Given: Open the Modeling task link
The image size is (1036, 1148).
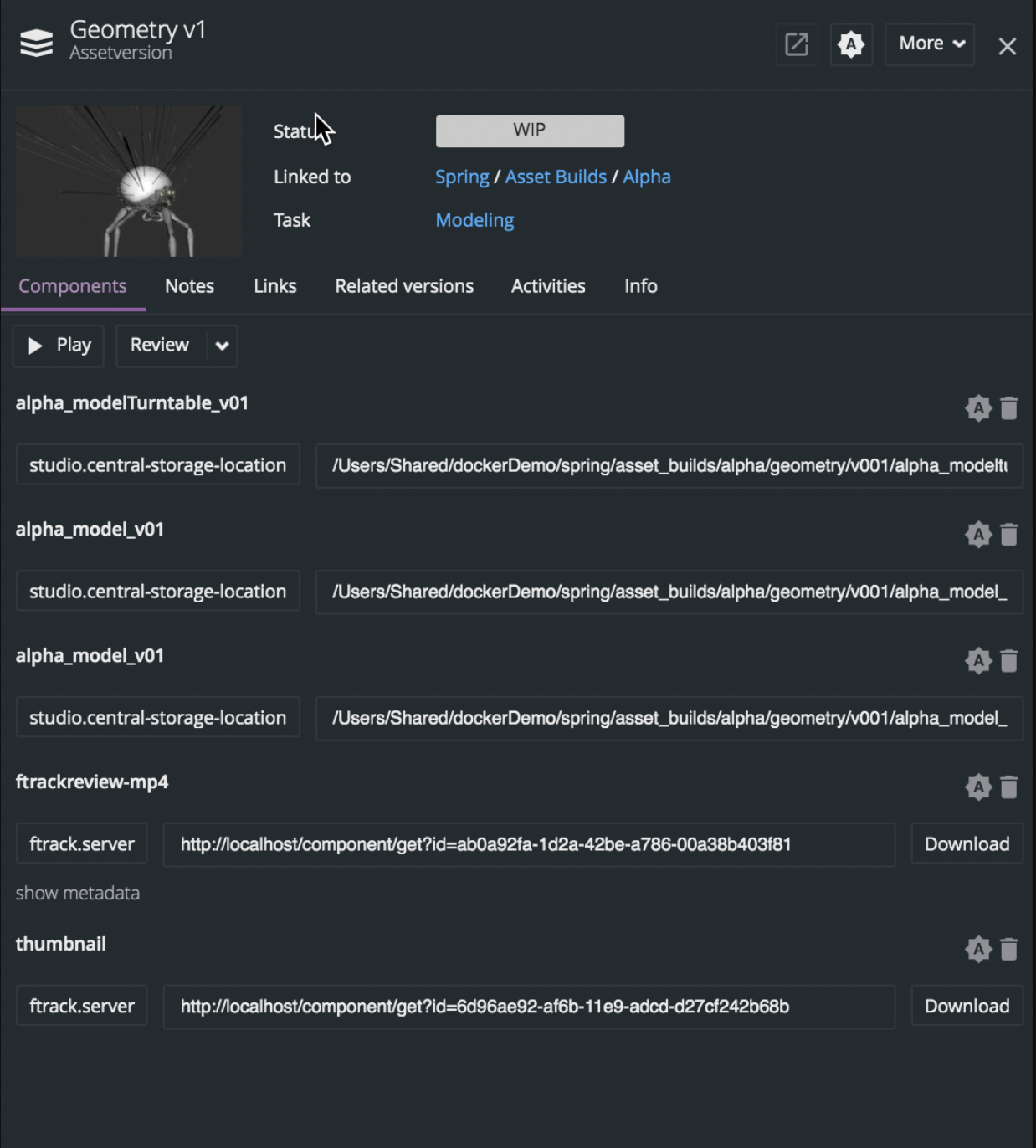Looking at the screenshot, I should [x=474, y=219].
